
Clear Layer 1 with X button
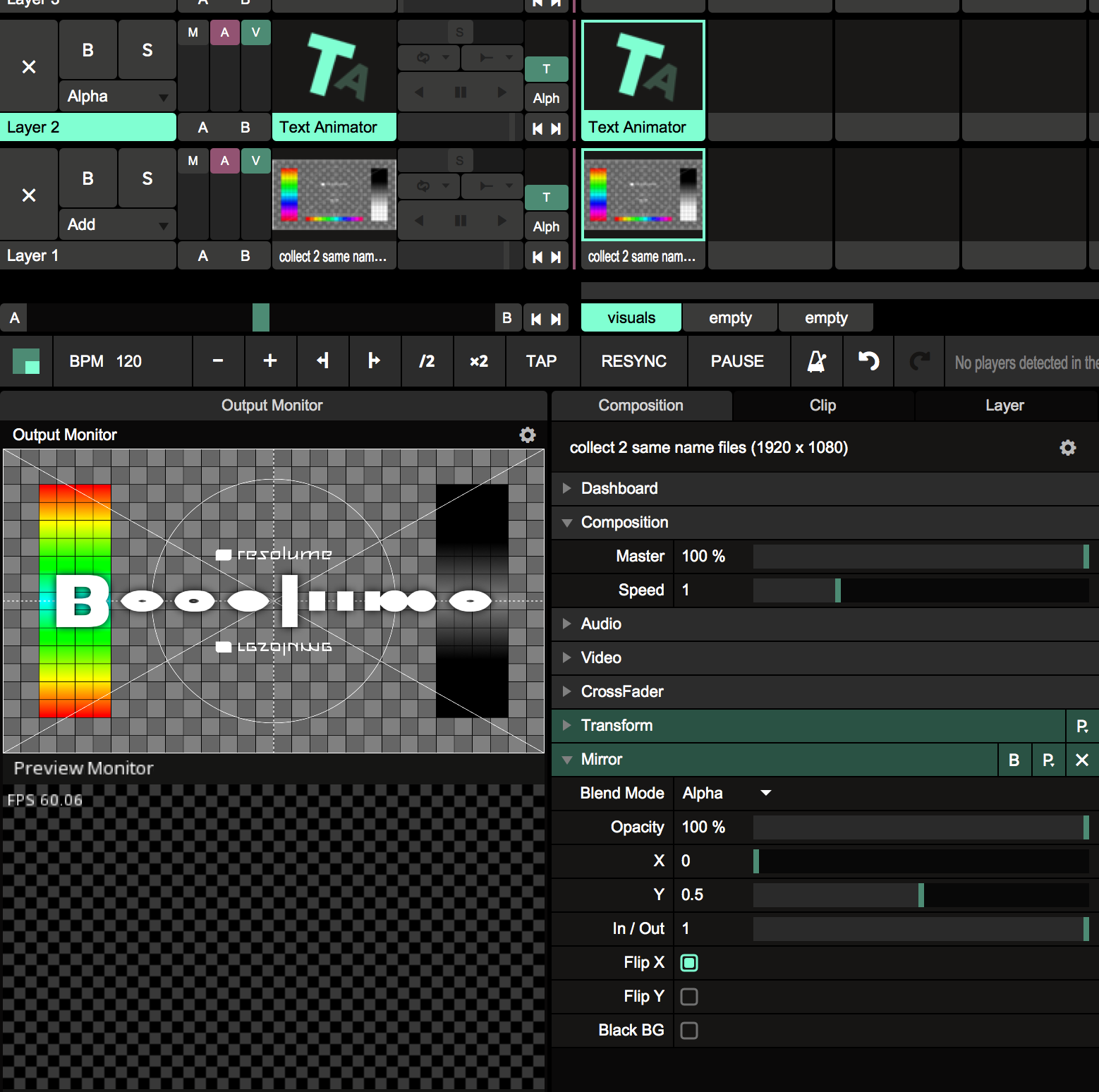[29, 195]
